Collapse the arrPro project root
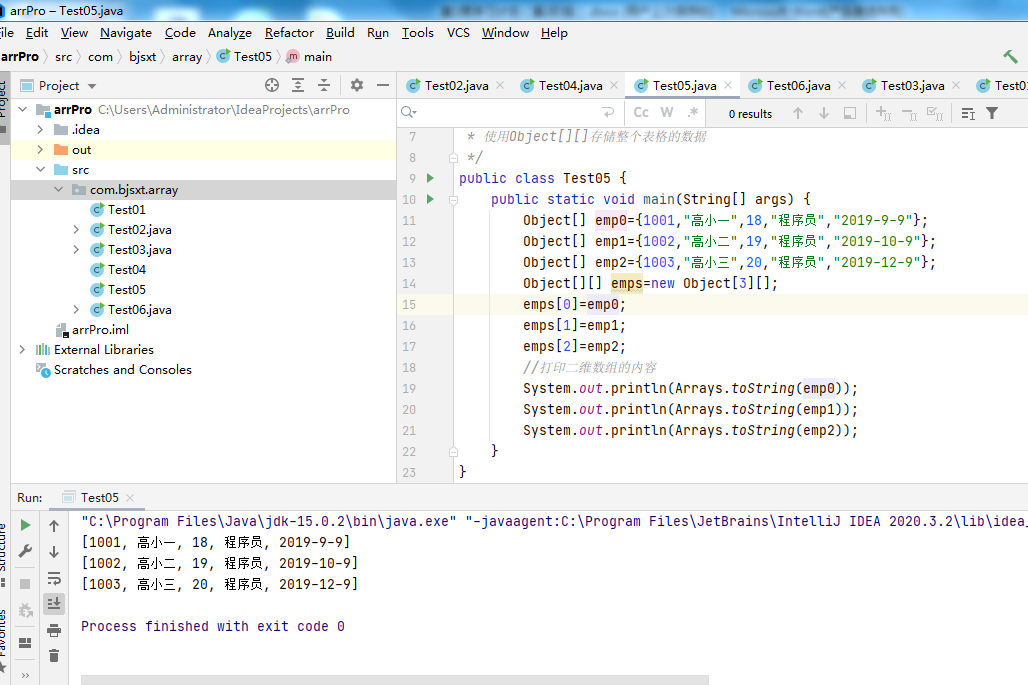The image size is (1028, 685). point(23,109)
